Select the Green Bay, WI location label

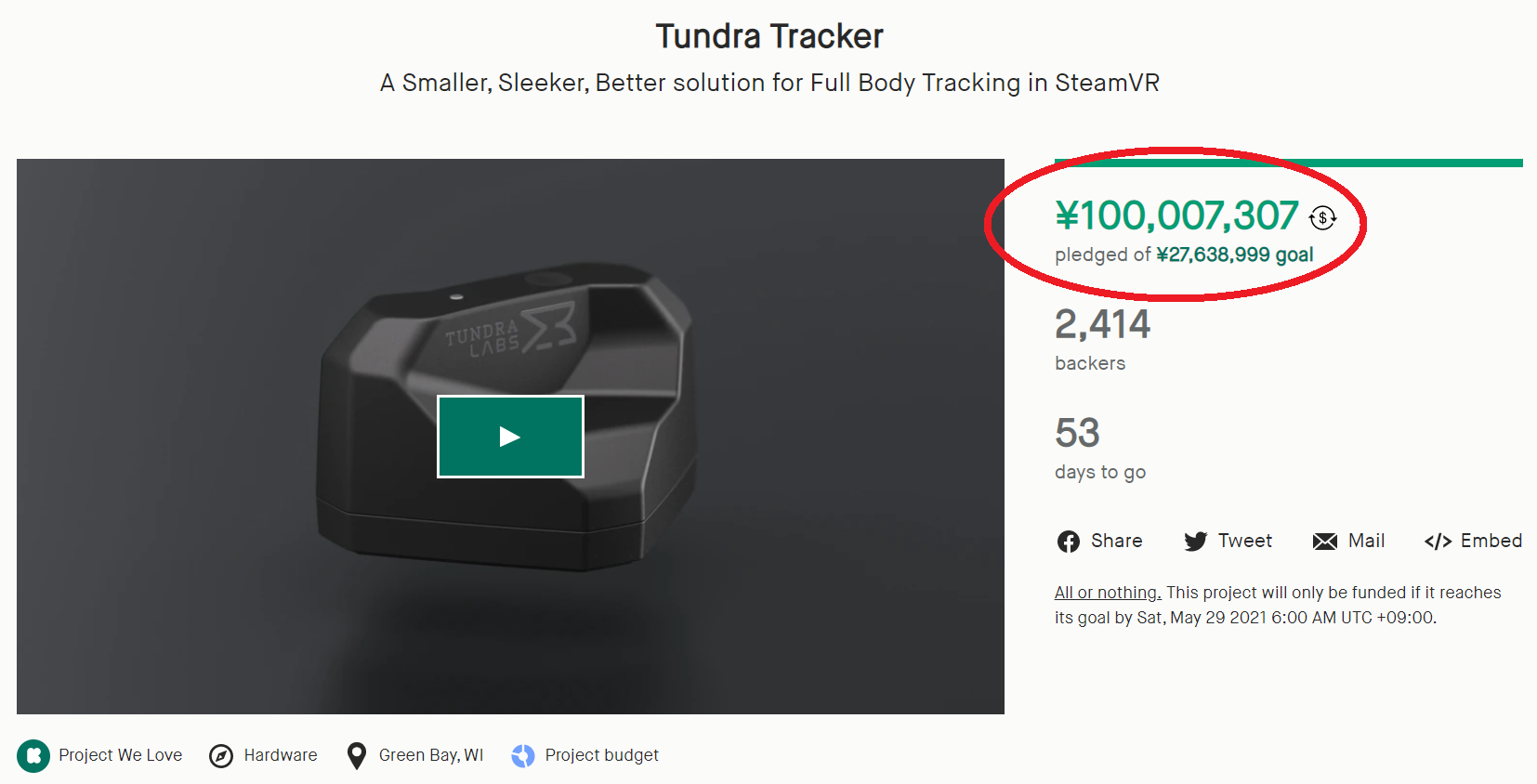430,755
